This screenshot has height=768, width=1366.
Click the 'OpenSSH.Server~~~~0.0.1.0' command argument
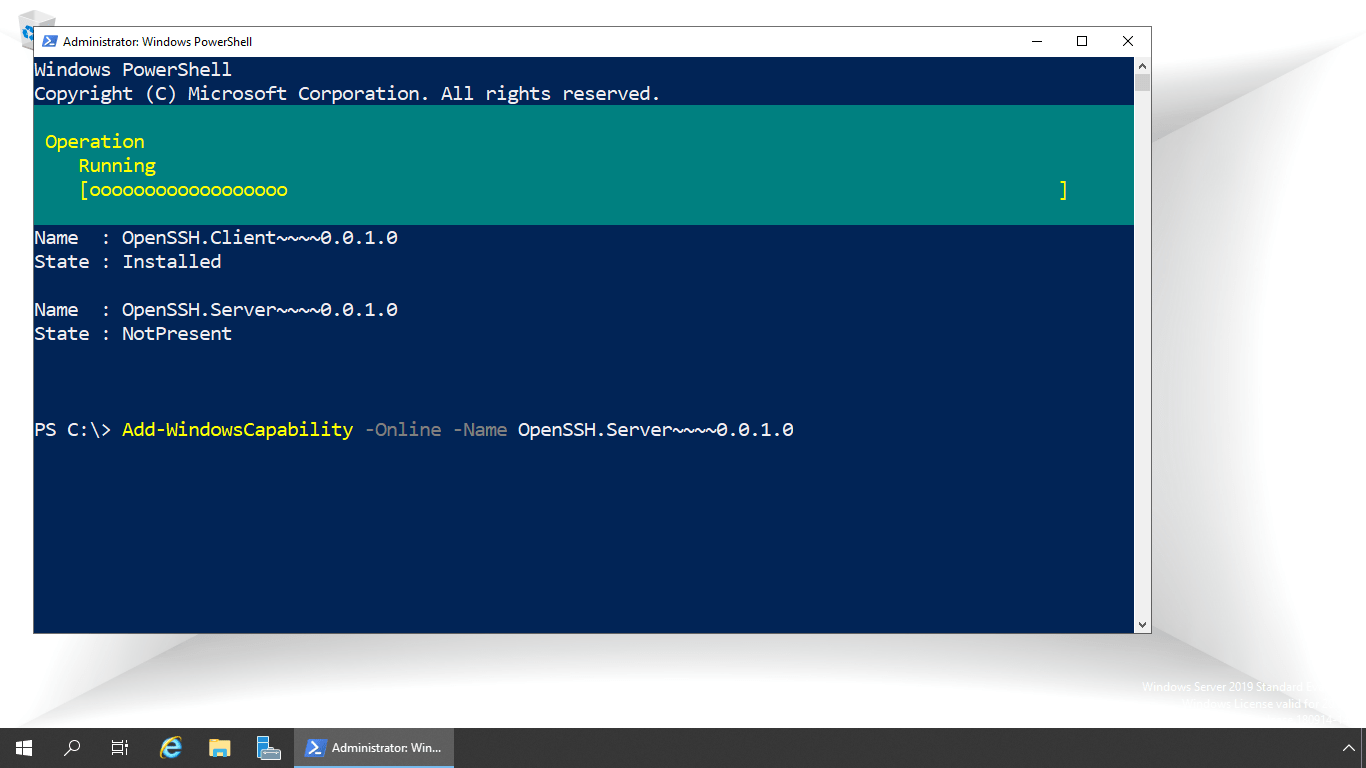(x=656, y=430)
